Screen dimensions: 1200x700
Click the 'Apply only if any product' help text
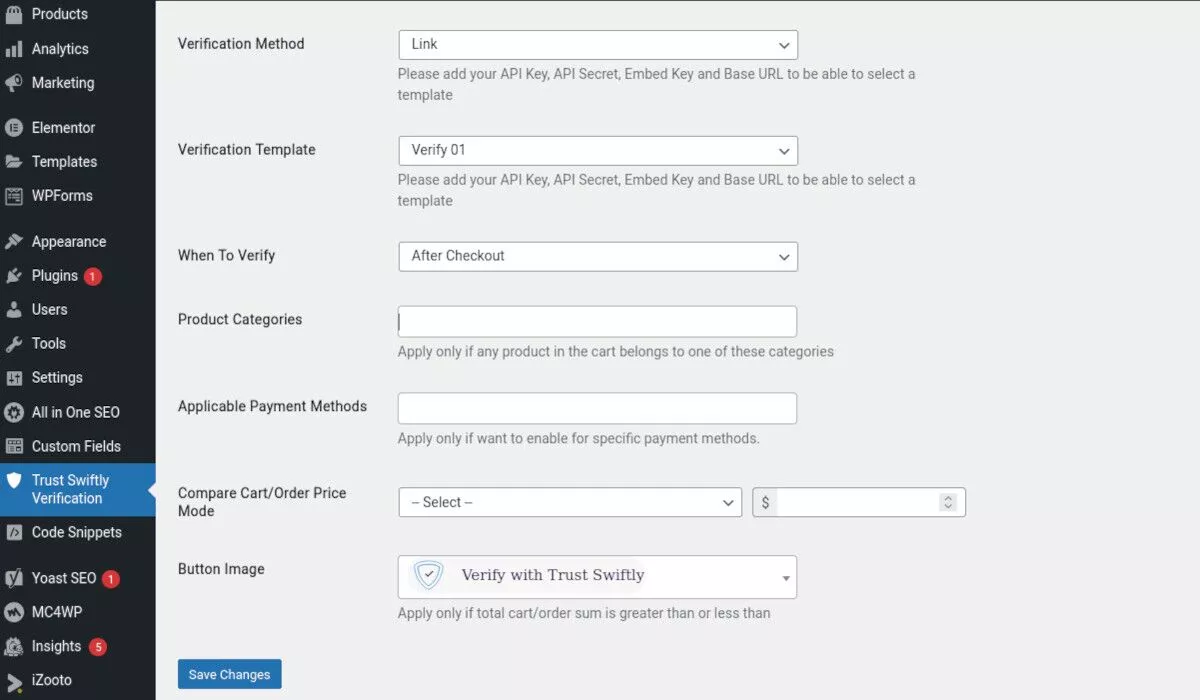616,352
